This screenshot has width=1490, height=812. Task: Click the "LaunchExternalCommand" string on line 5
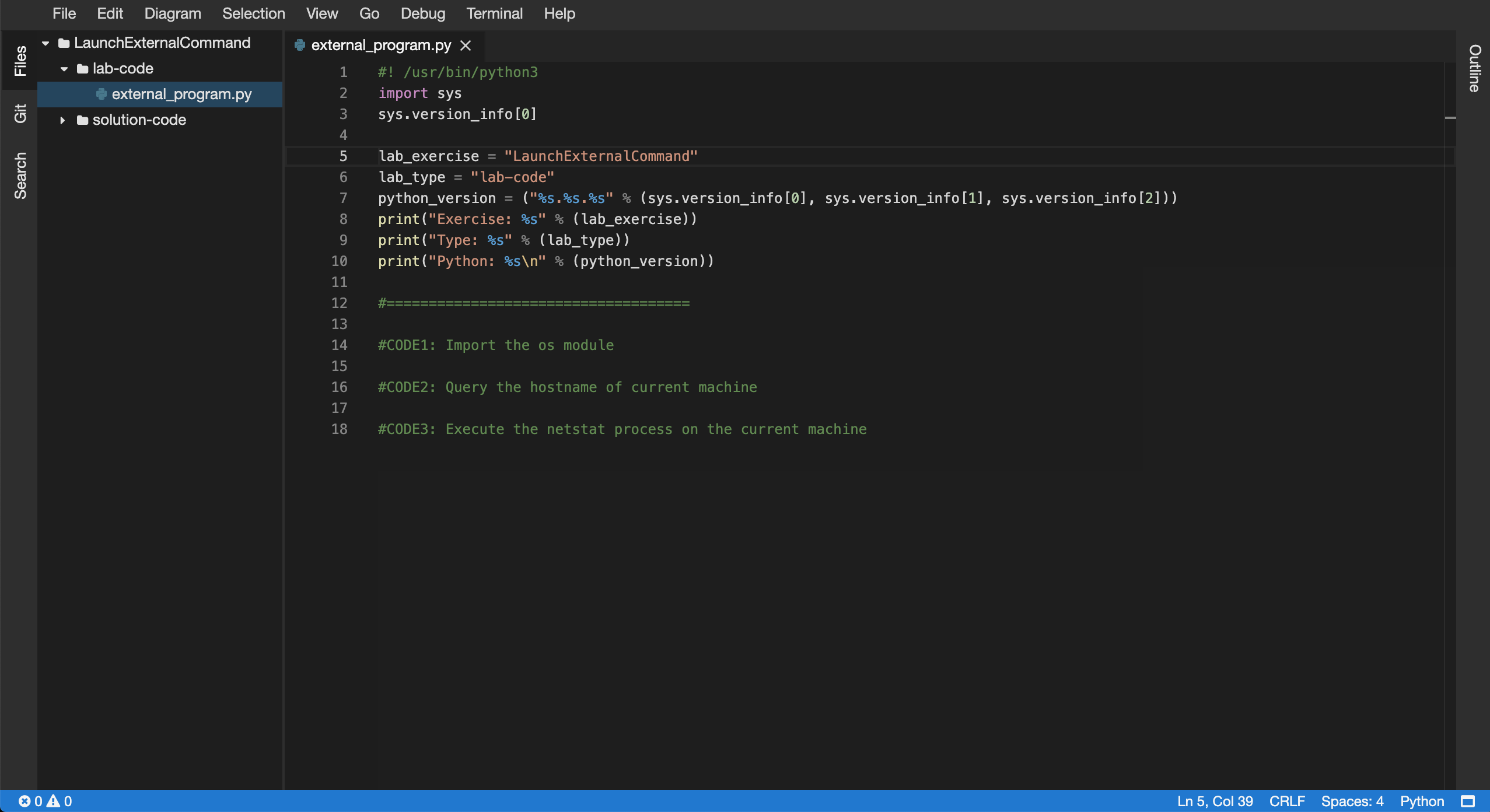[x=600, y=156]
